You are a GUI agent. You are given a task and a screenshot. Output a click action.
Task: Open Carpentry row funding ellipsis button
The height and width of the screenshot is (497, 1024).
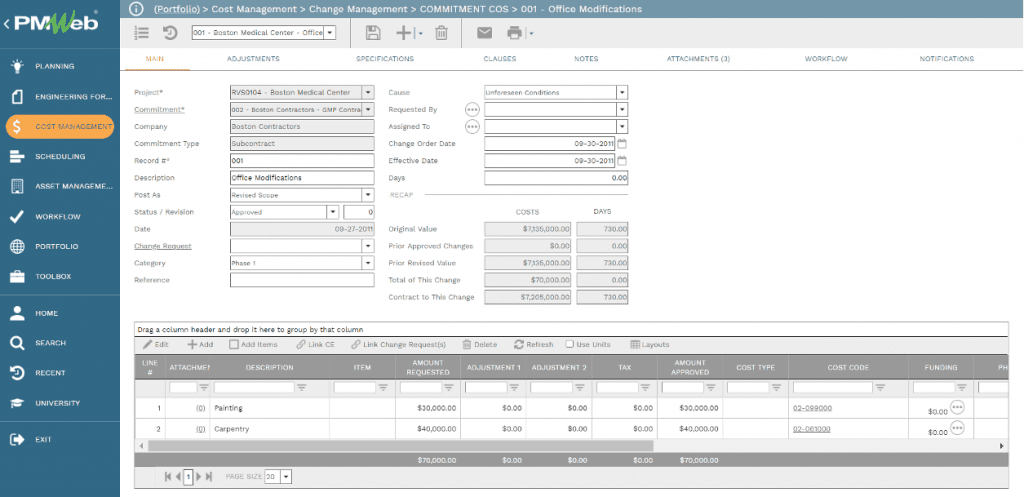pos(957,428)
